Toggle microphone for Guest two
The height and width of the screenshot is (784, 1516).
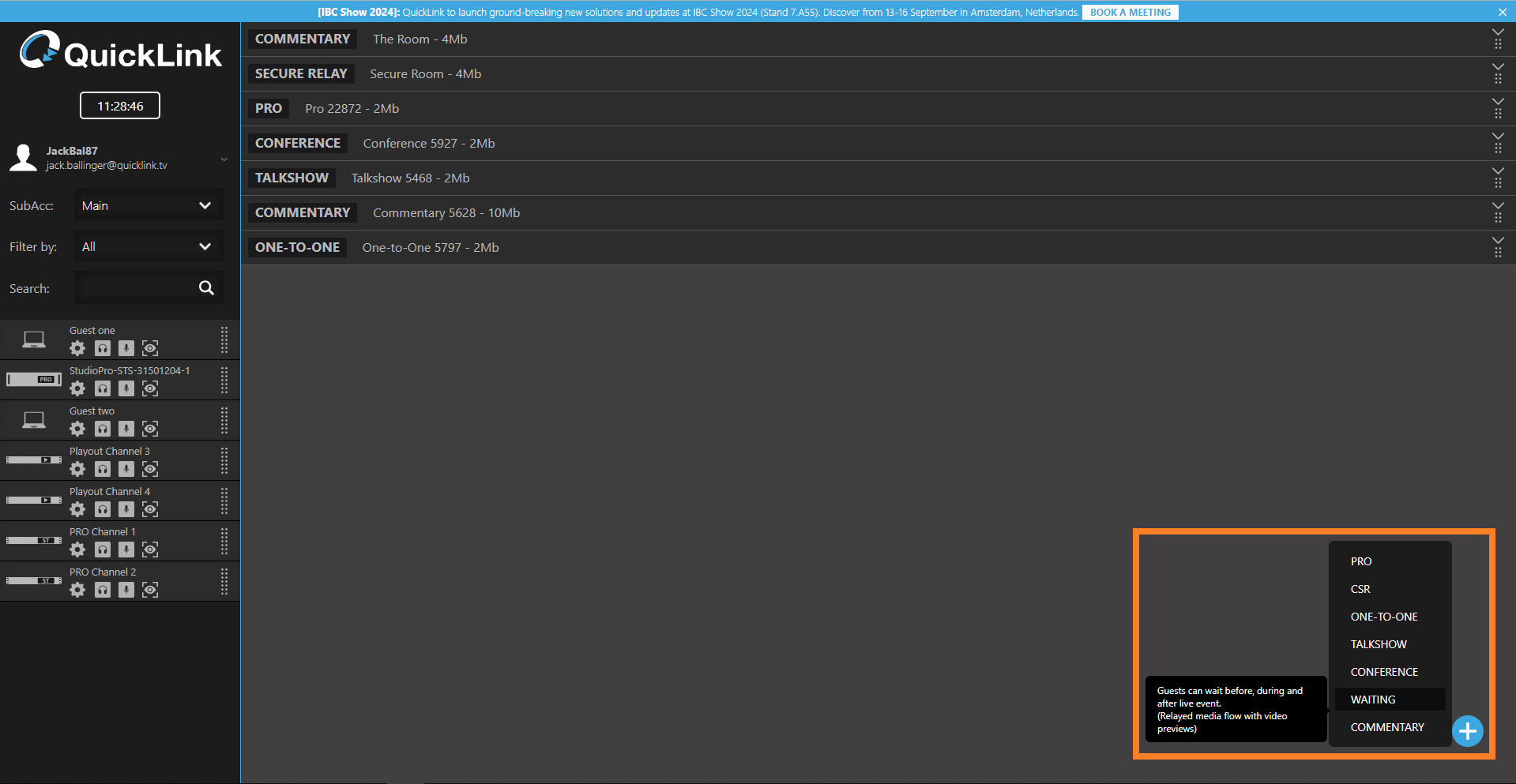[x=126, y=429]
